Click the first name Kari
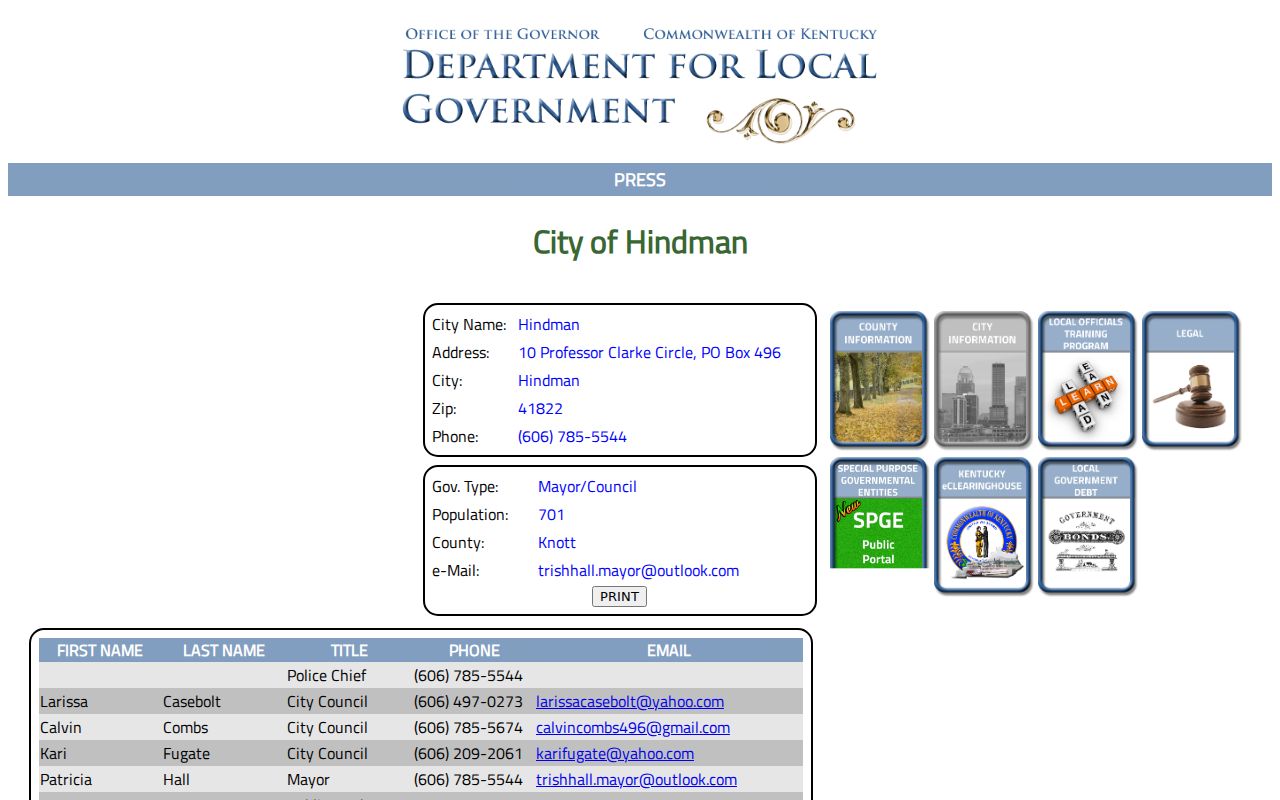Viewport: 1280px width, 800px height. click(x=54, y=754)
